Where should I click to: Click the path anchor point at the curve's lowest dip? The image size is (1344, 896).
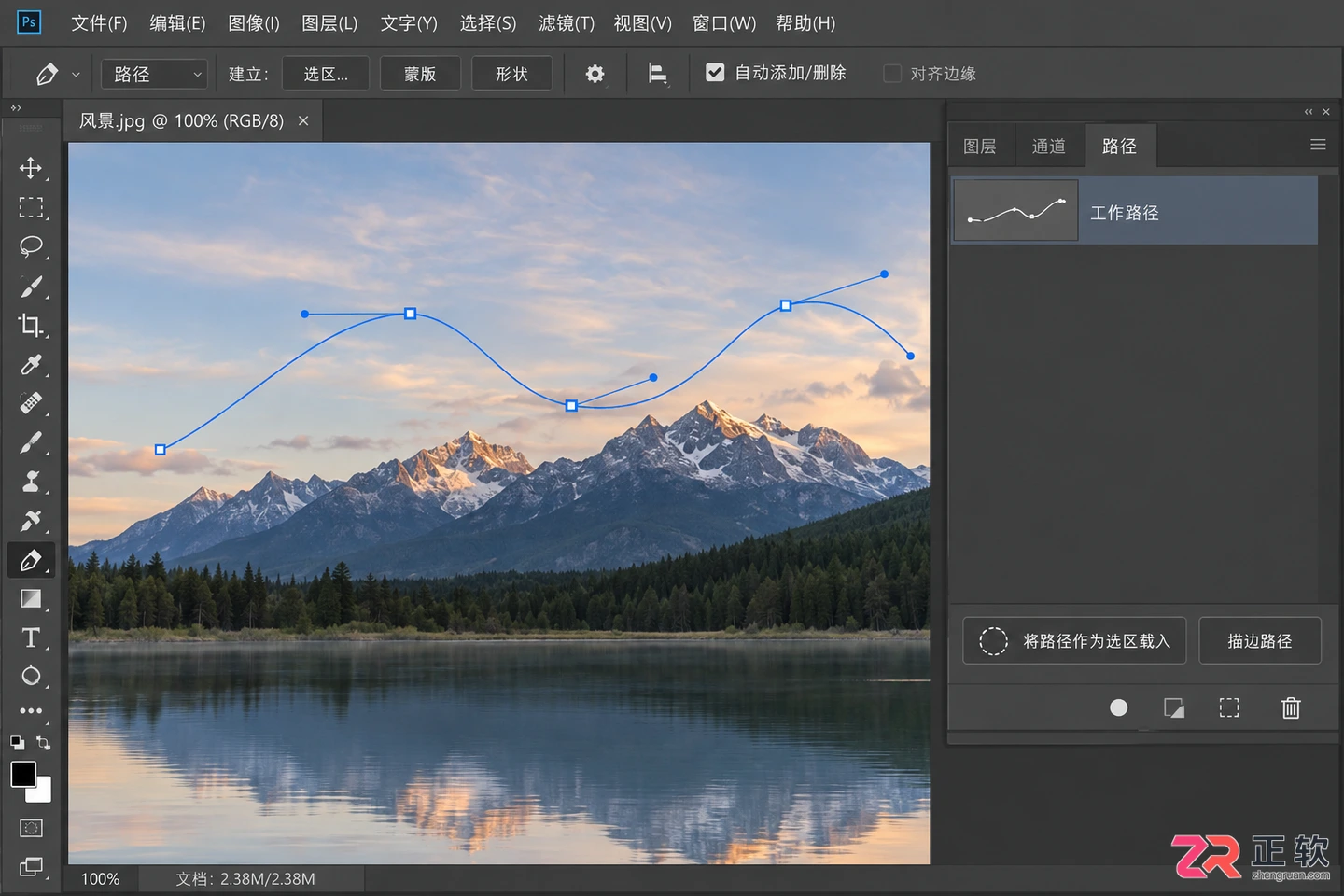(x=571, y=406)
